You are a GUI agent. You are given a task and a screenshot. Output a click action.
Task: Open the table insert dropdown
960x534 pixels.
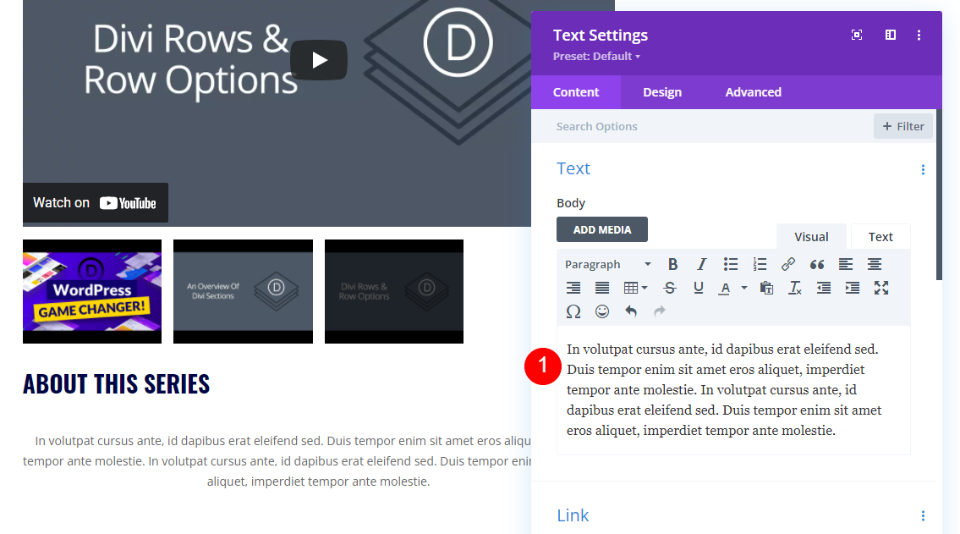[x=635, y=288]
